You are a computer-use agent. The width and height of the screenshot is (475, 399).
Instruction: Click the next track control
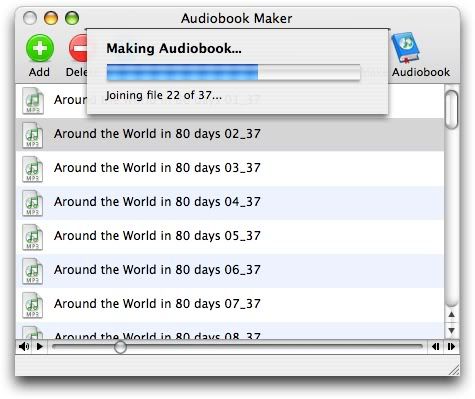(x=451, y=347)
